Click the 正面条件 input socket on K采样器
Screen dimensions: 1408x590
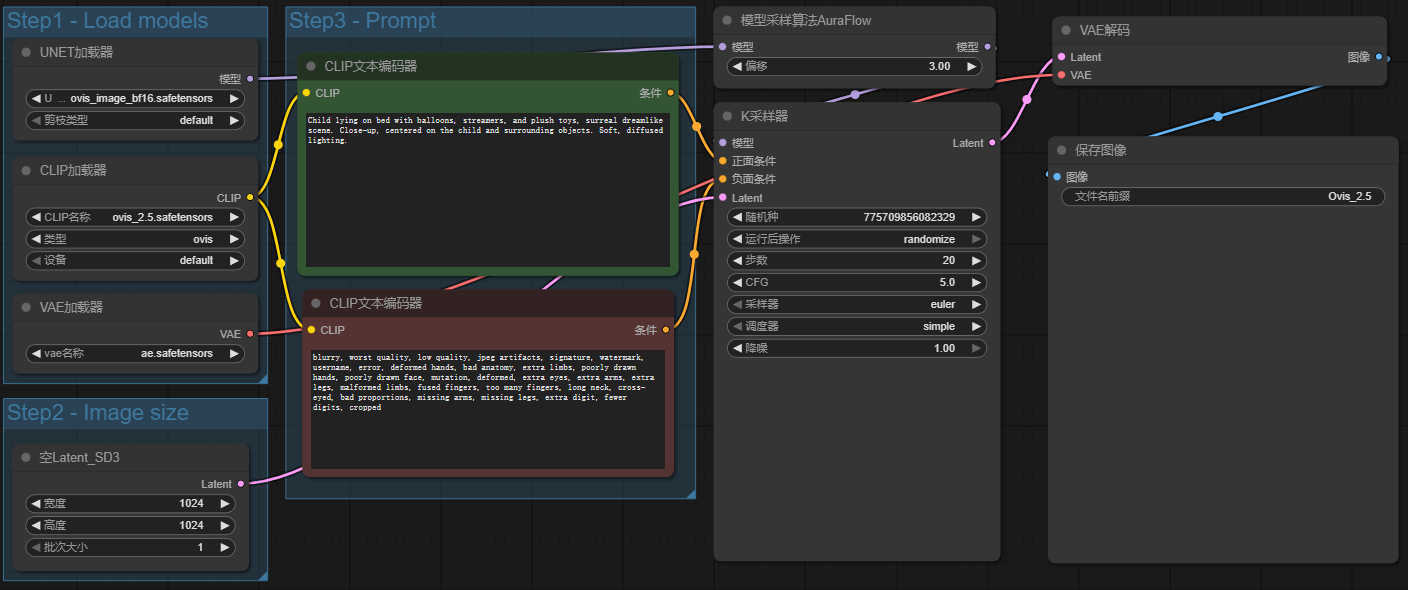722,161
